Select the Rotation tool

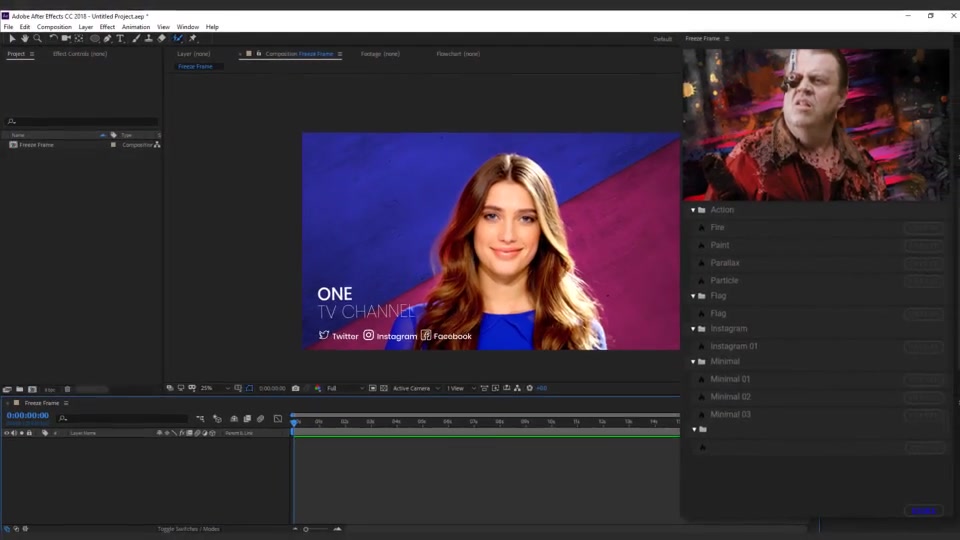click(x=53, y=38)
